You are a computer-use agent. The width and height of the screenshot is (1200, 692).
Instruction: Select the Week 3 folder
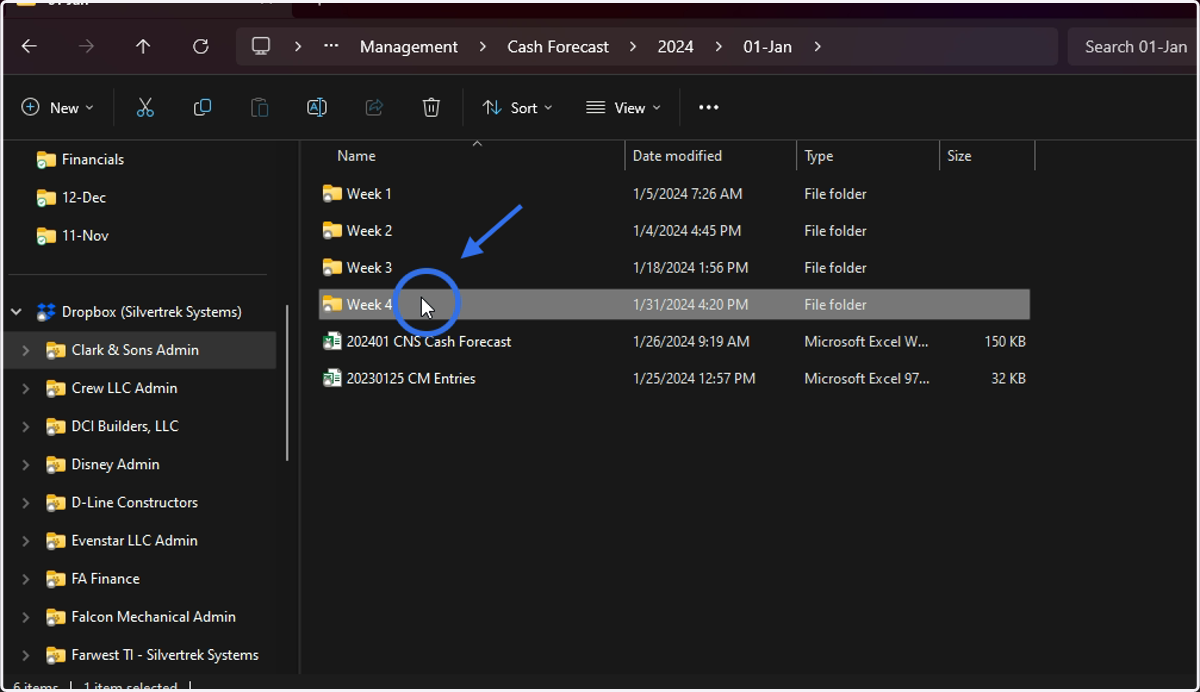click(674, 268)
